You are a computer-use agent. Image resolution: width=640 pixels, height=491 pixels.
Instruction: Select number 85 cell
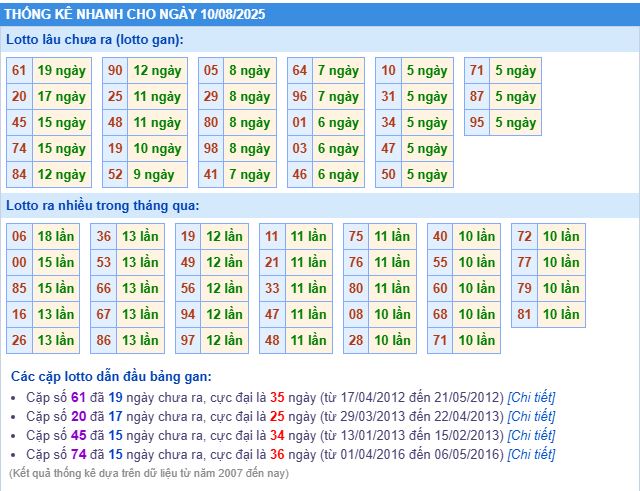click(19, 289)
